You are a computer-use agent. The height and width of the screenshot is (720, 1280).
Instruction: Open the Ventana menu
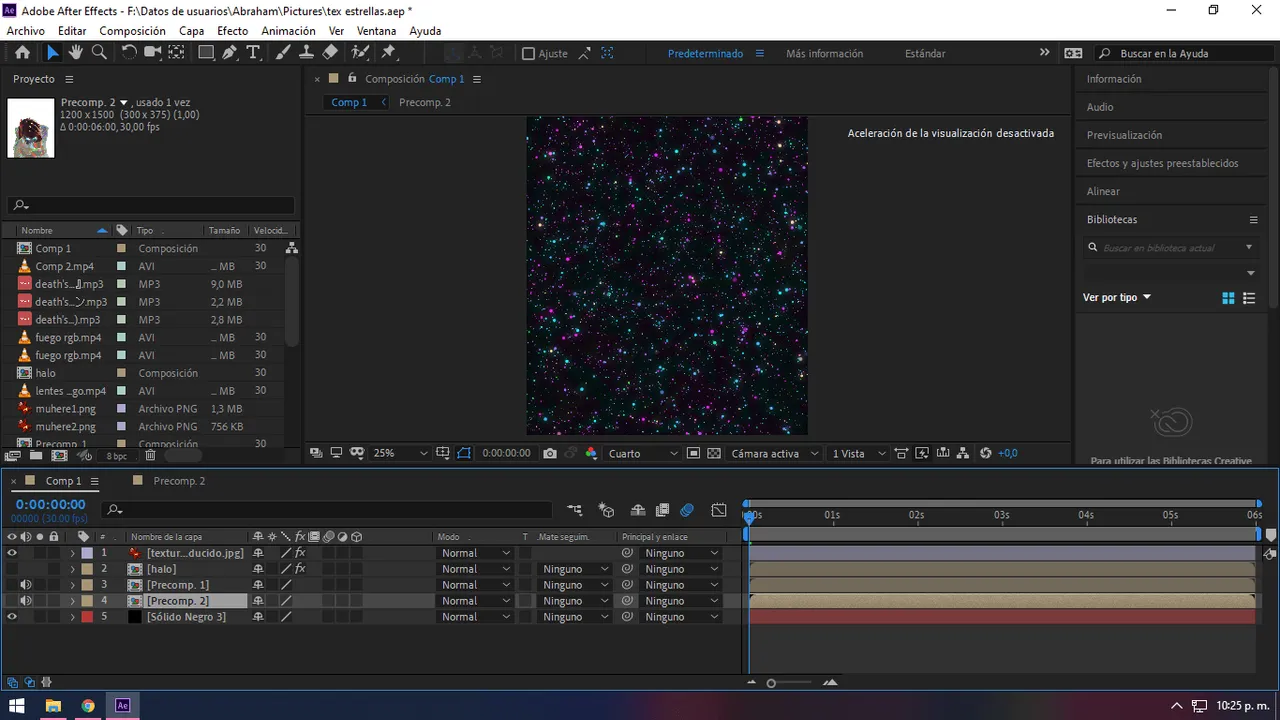pos(376,31)
